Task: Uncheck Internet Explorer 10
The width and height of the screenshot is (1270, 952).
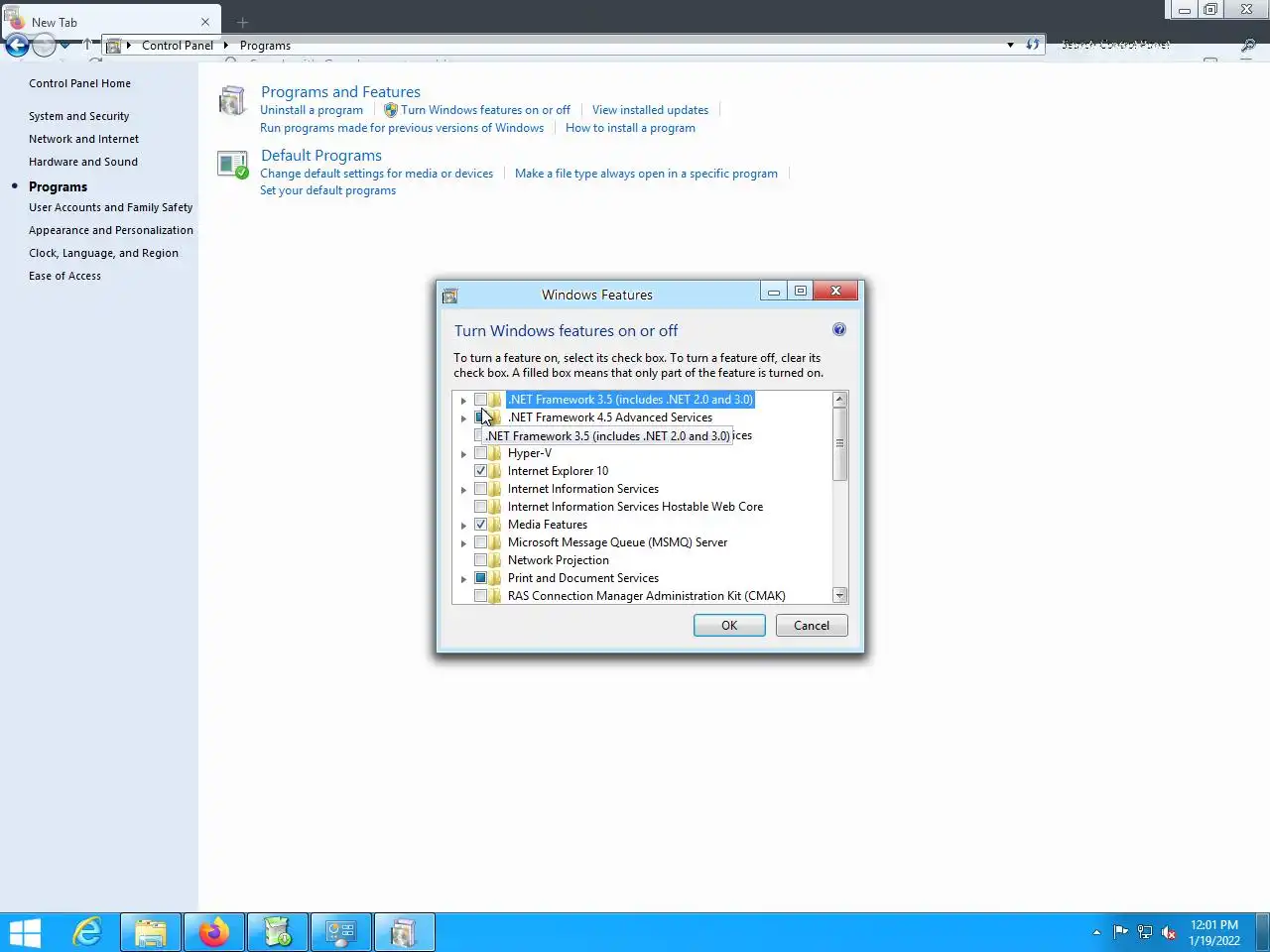Action: (481, 471)
